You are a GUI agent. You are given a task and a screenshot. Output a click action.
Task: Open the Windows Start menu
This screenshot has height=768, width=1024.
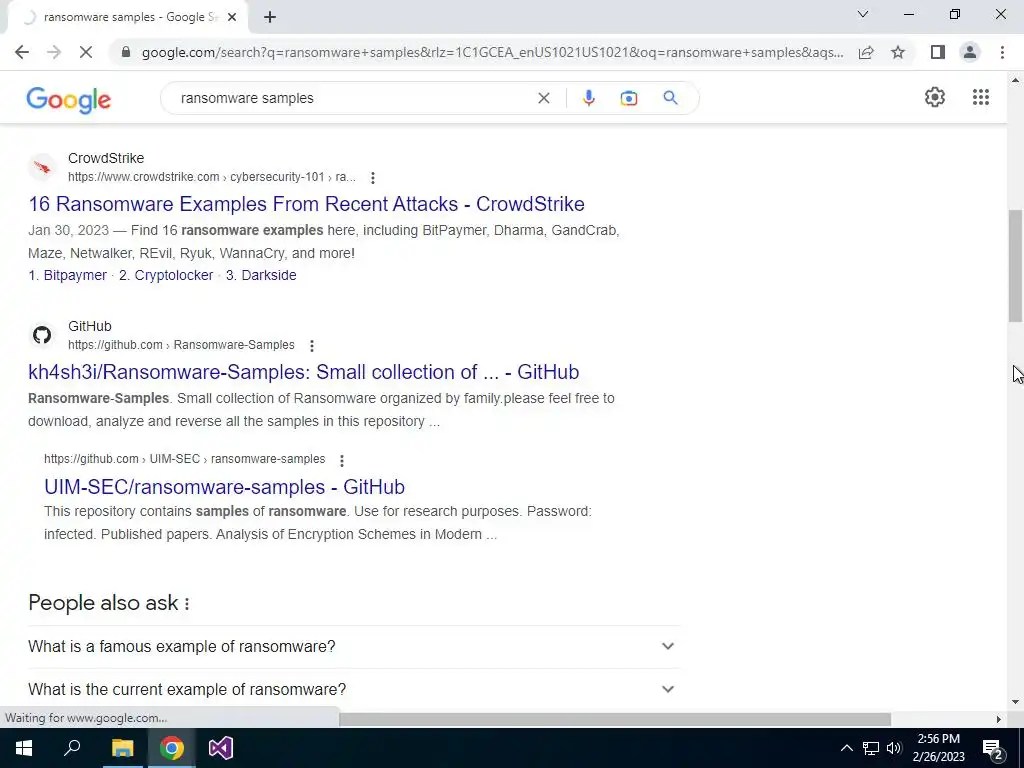[x=24, y=748]
